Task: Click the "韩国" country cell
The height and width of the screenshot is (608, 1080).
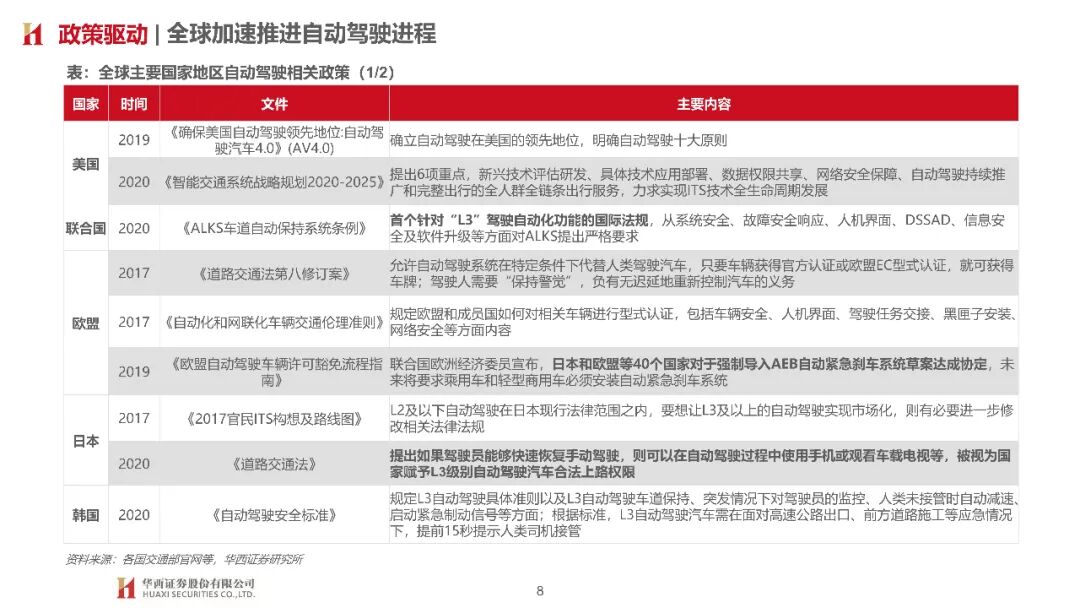Action: pos(85,514)
